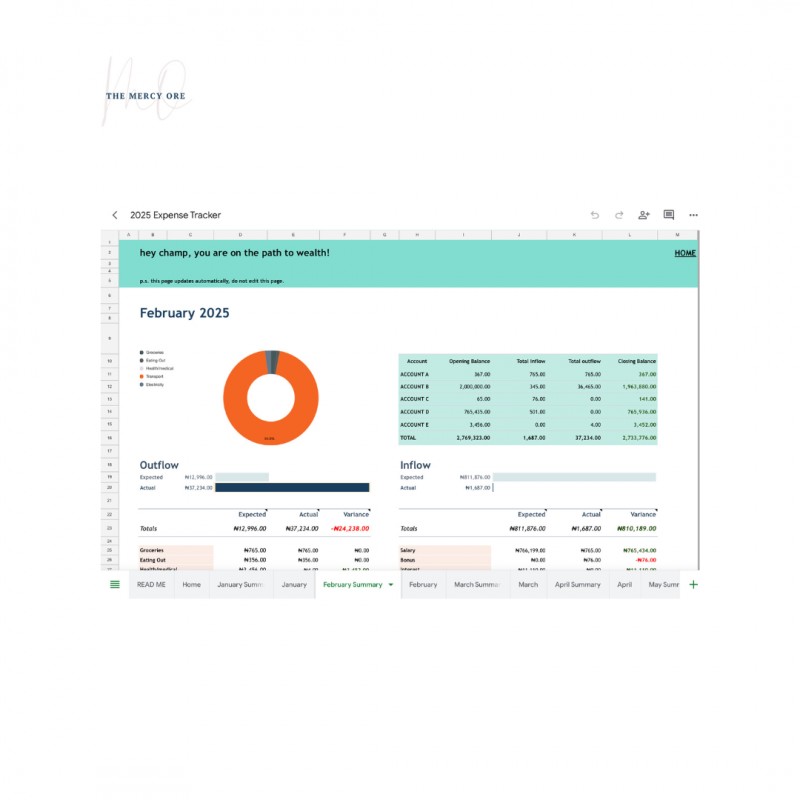Screen dimensions: 800x800
Task: Select the Outflow section heading
Action: point(159,465)
